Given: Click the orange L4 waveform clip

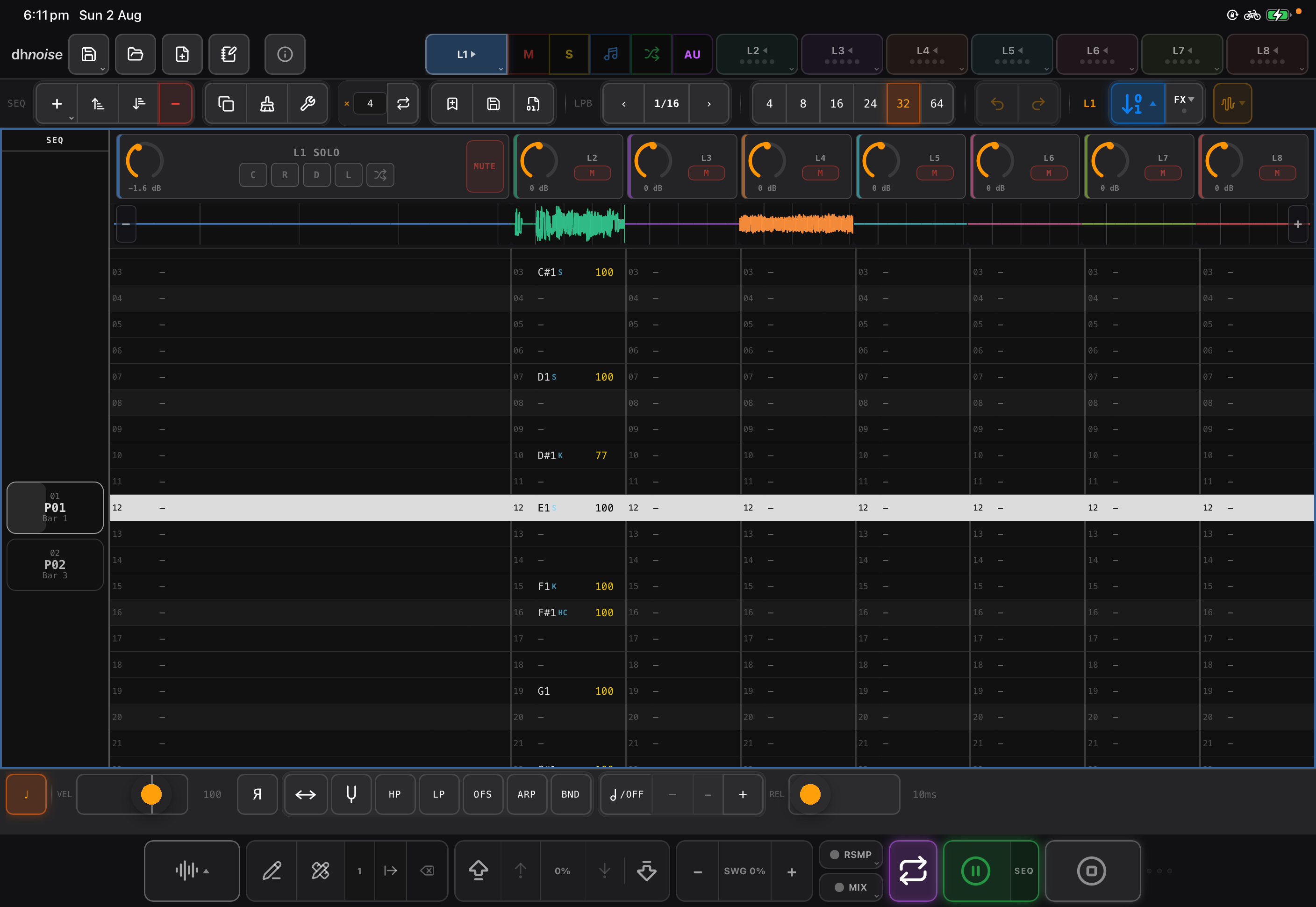Looking at the screenshot, I should [x=796, y=224].
